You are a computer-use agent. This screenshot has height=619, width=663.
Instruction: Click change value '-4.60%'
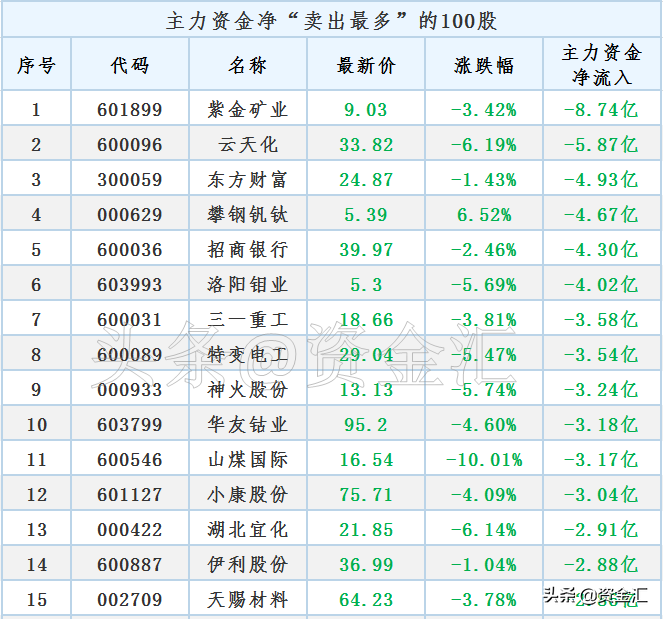pos(484,425)
